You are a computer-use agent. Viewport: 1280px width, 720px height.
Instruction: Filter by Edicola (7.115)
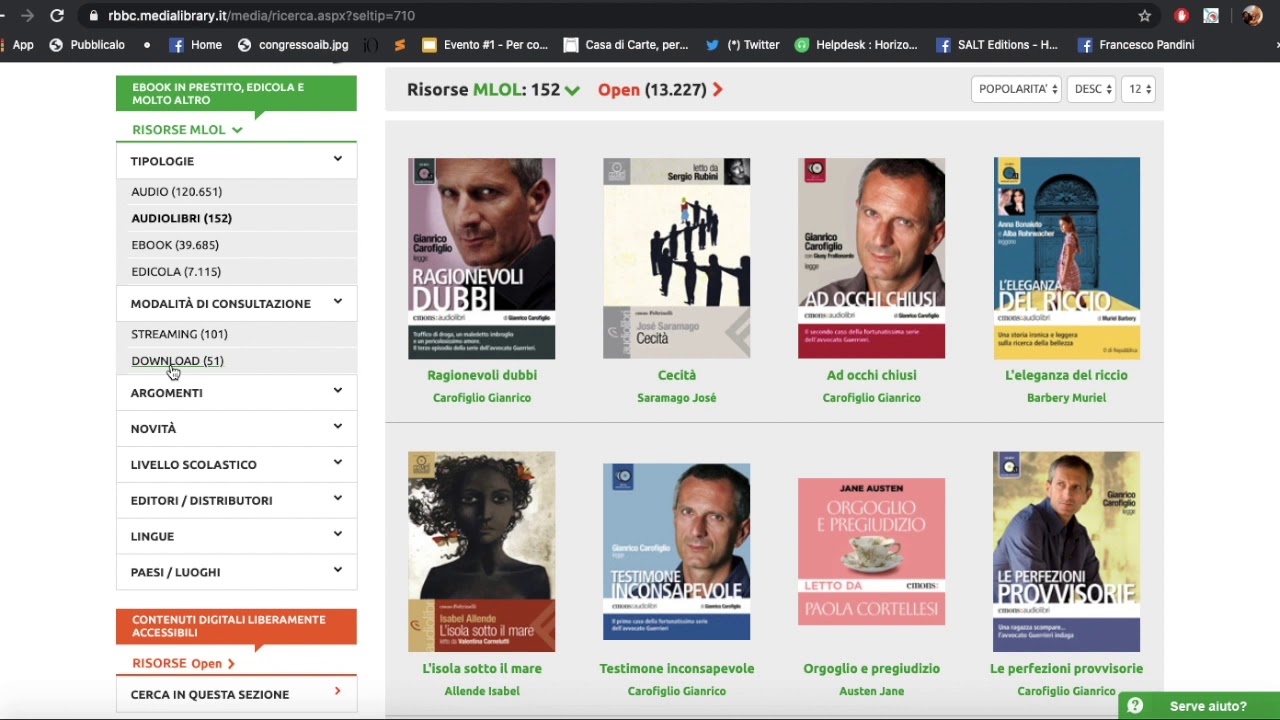tap(176, 272)
